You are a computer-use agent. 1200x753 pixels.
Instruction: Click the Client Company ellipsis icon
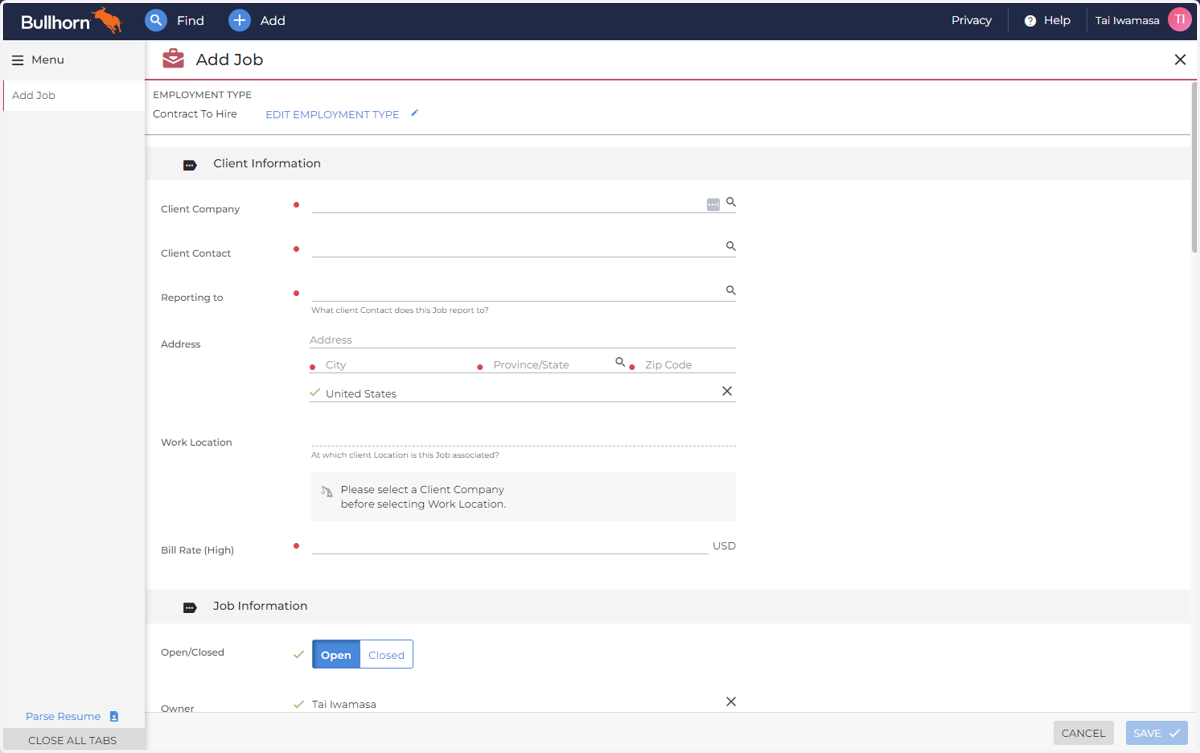coord(713,204)
